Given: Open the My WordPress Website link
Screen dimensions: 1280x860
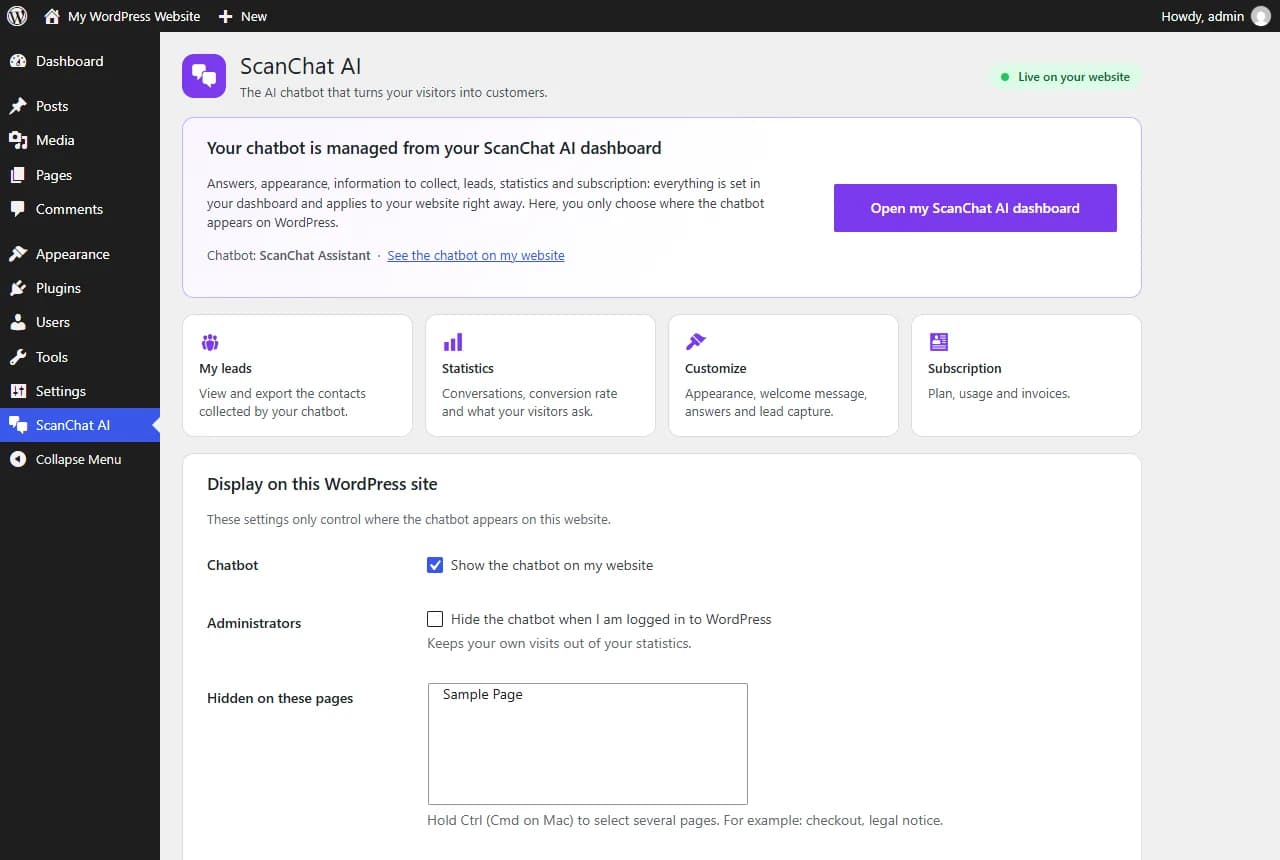Looking at the screenshot, I should (x=134, y=16).
